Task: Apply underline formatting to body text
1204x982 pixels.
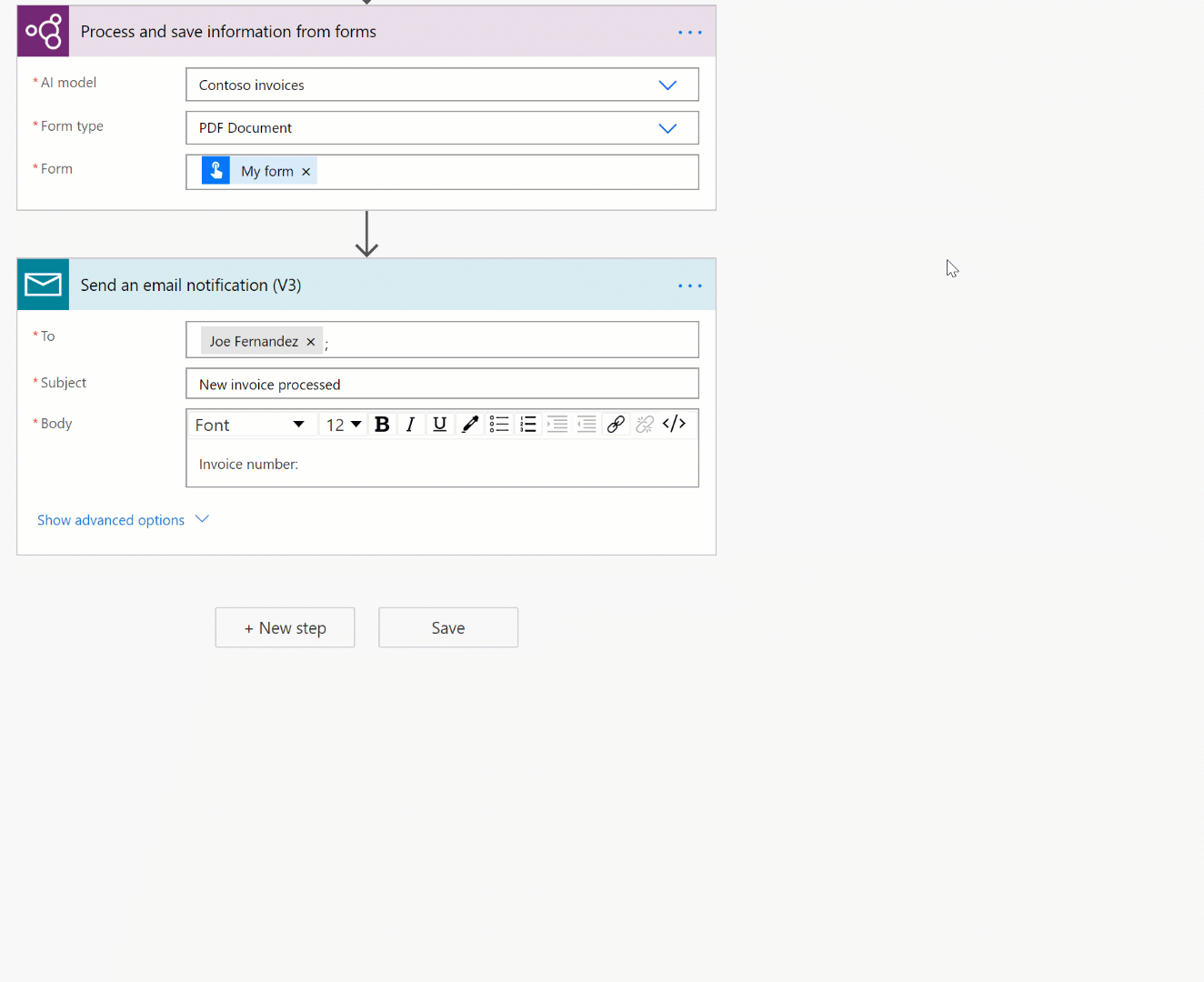Action: click(x=439, y=424)
